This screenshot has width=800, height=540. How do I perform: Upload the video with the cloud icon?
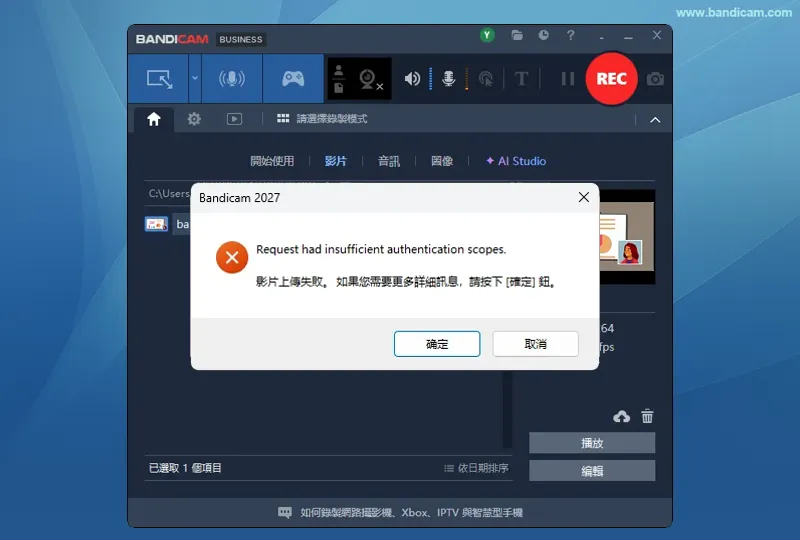pyautogui.click(x=621, y=416)
